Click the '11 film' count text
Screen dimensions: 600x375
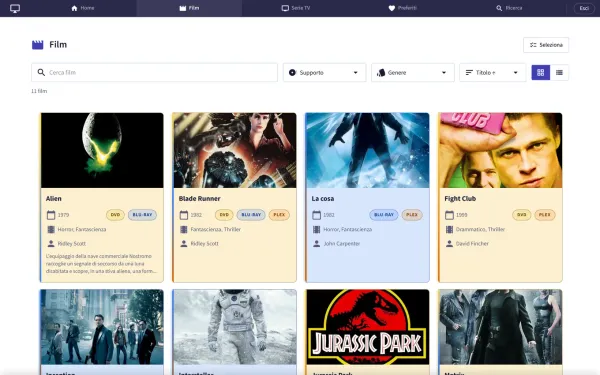[x=39, y=91]
